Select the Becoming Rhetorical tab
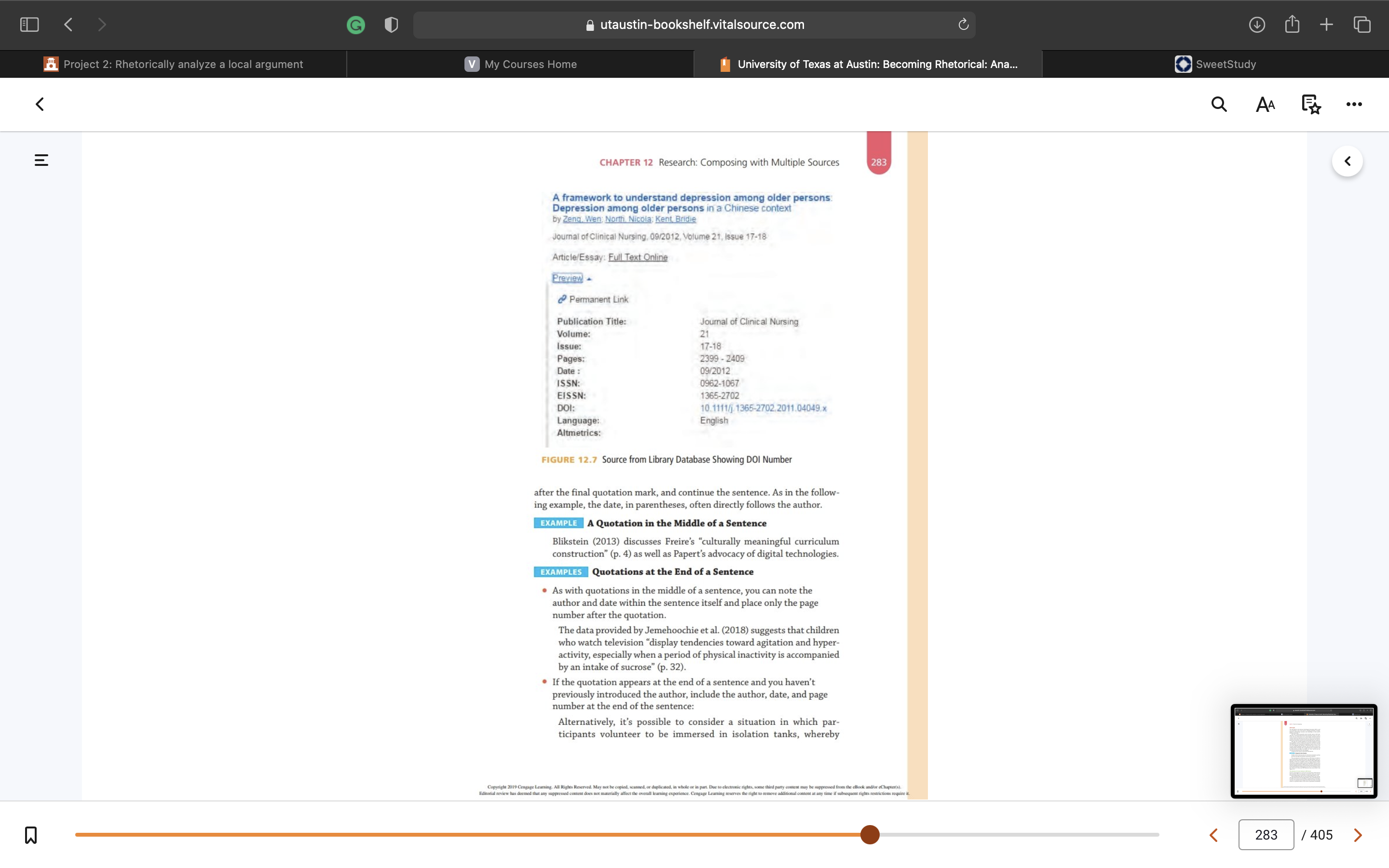This screenshot has height=868, width=1389. [868, 64]
